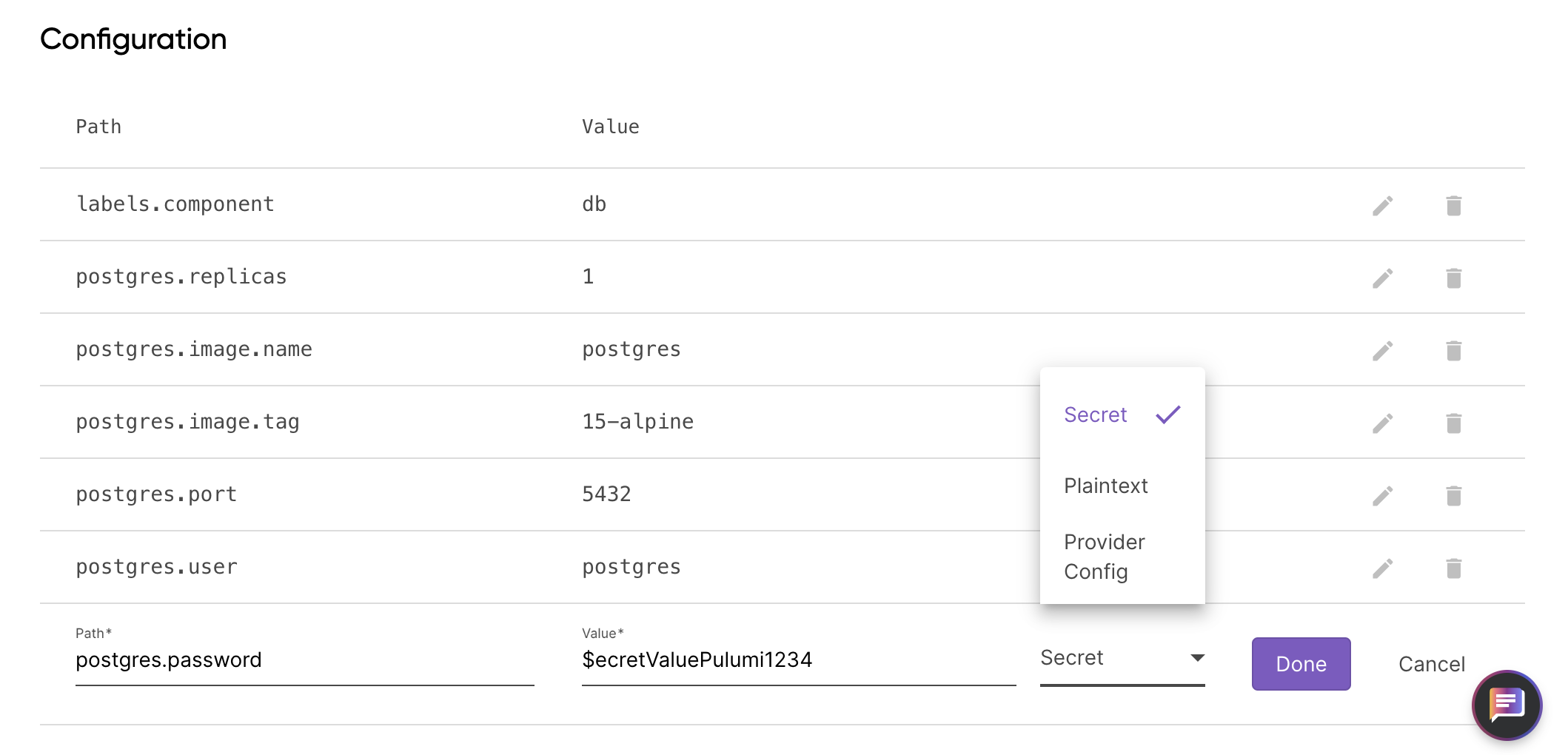Pick Provider Config in the type menu

[x=1122, y=557]
